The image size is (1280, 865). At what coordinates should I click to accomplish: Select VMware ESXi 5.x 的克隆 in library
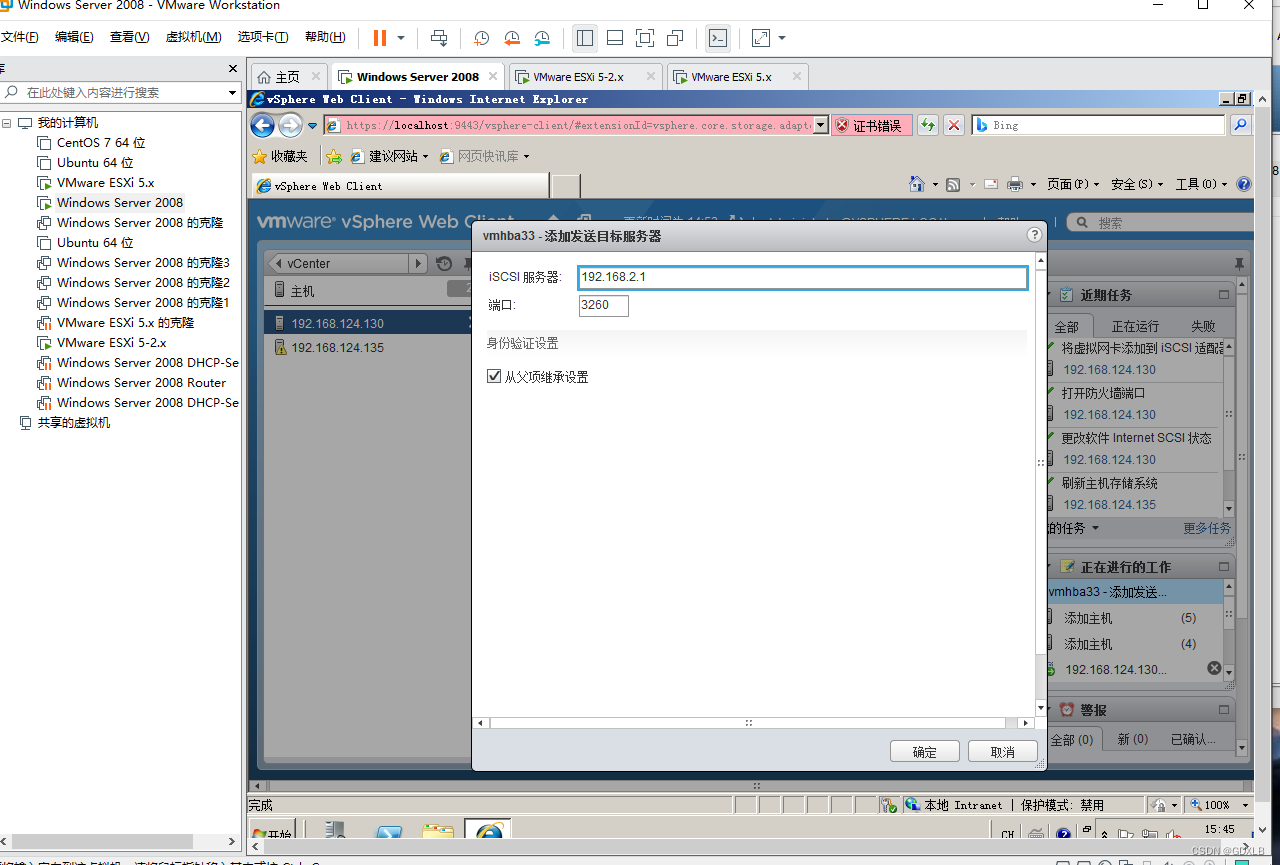pyautogui.click(x=125, y=323)
